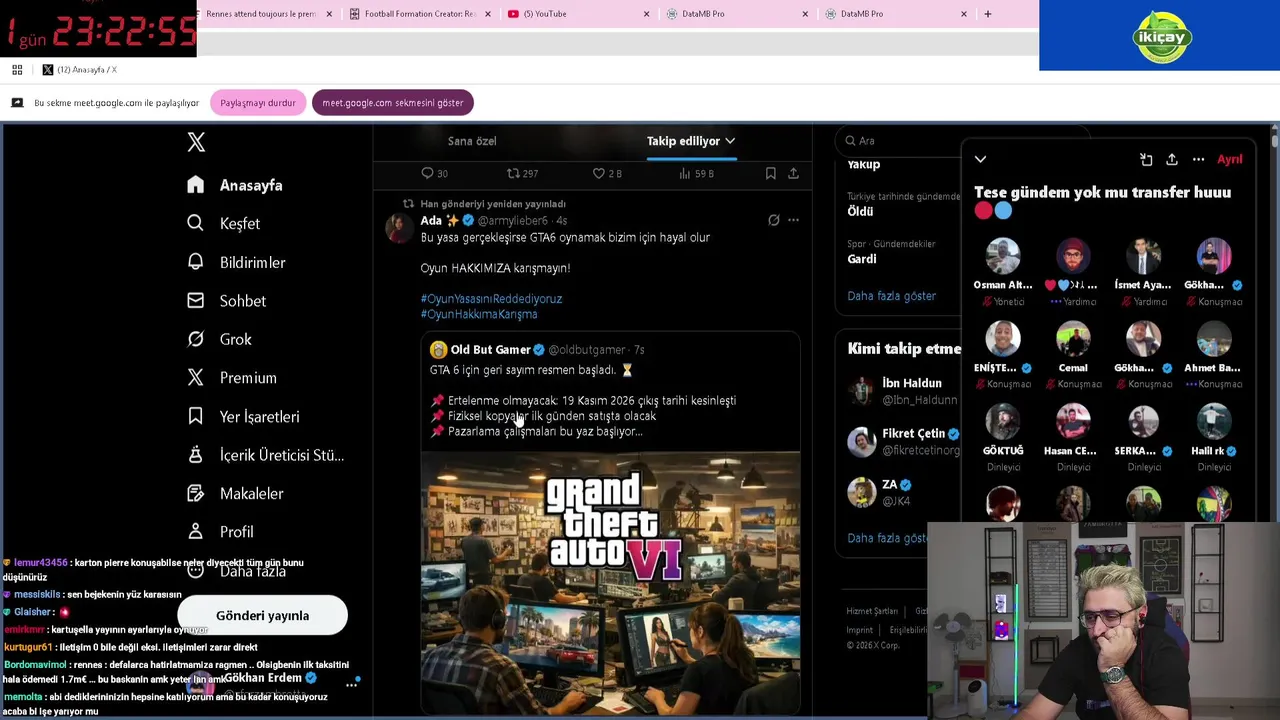Click Ayrıl to leave the Space
The image size is (1280, 720).
pos(1229,159)
